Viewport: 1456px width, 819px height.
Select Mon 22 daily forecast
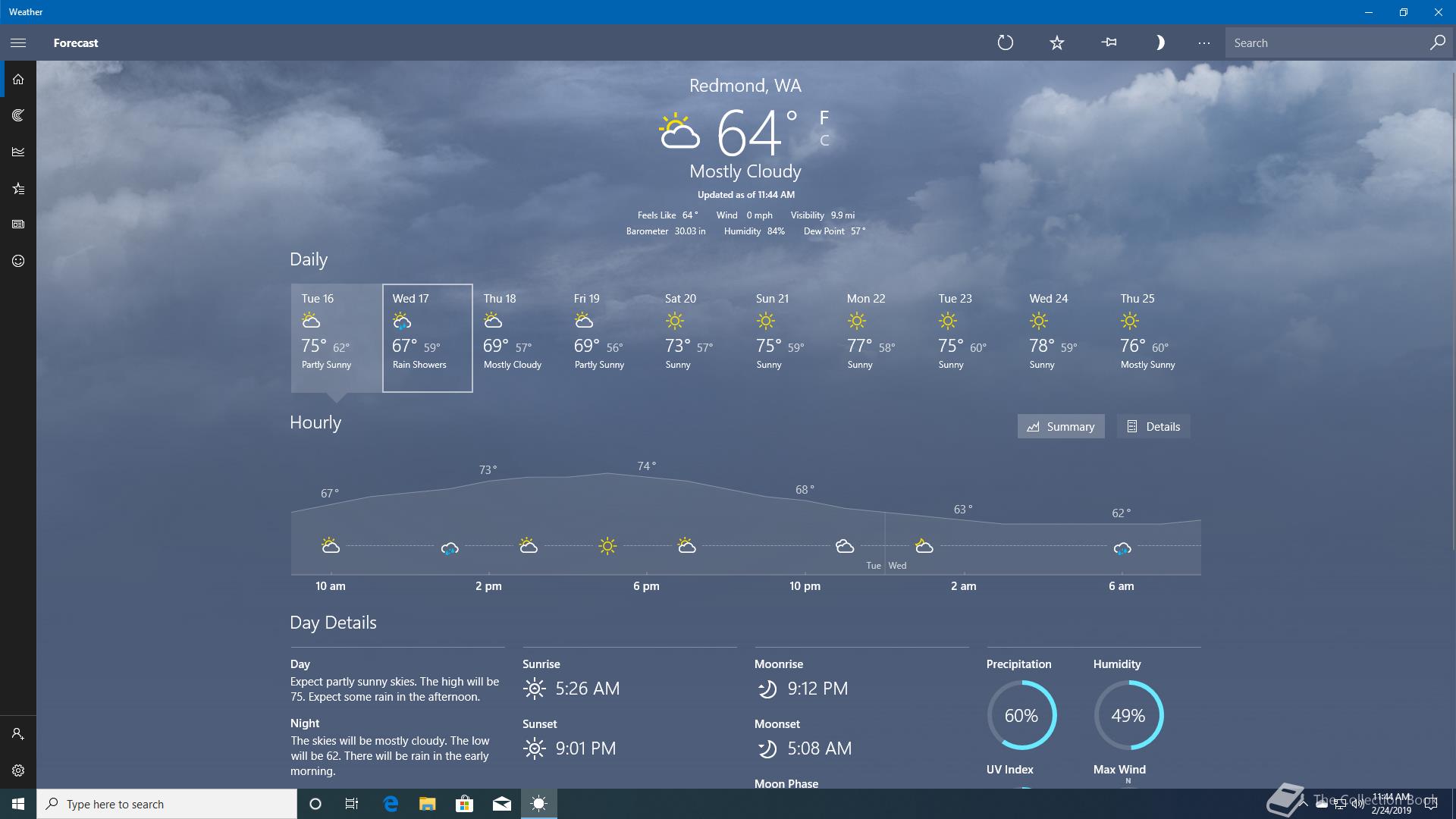[x=883, y=338]
